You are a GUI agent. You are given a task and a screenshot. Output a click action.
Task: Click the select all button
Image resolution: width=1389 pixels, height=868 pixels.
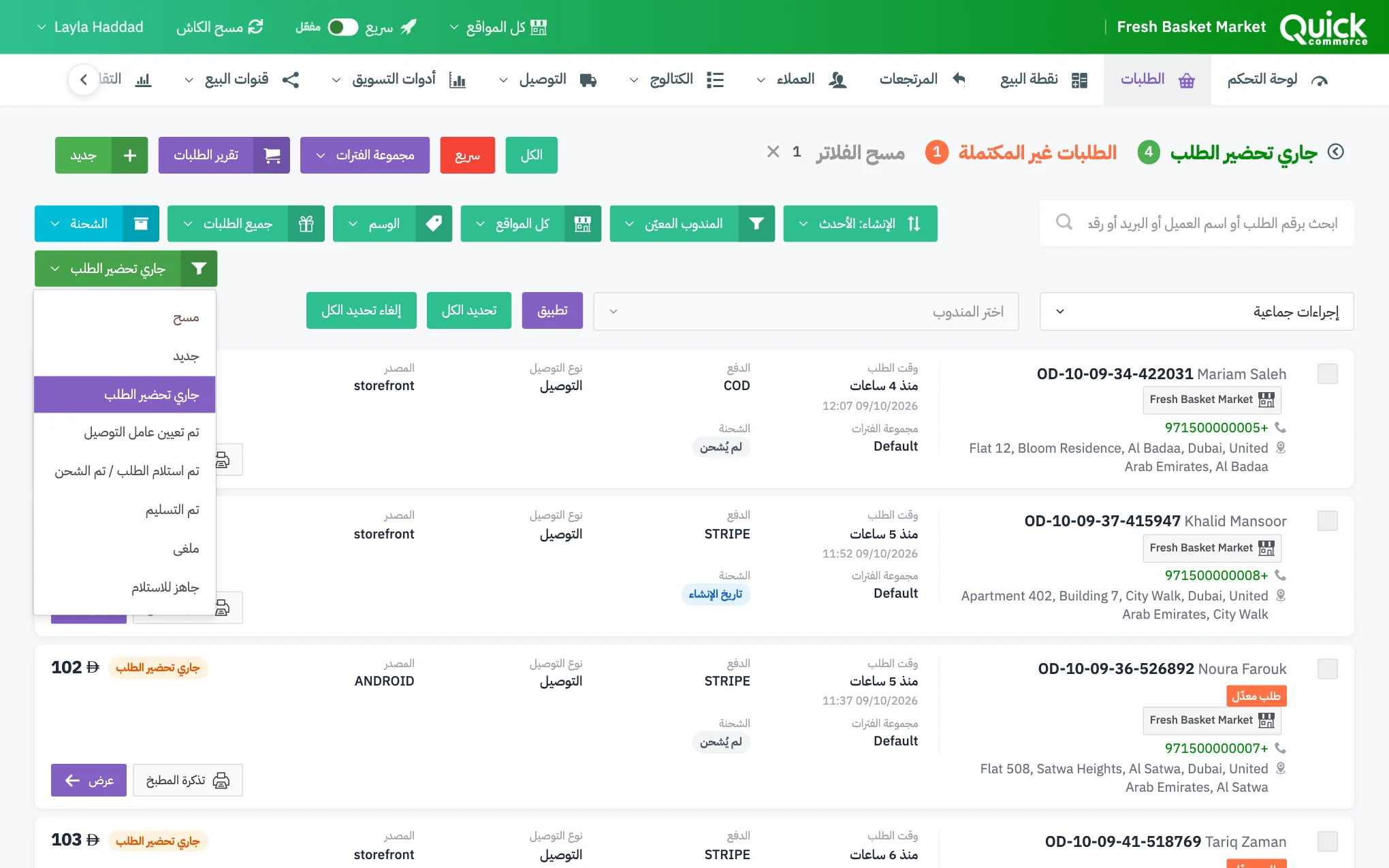(x=469, y=310)
